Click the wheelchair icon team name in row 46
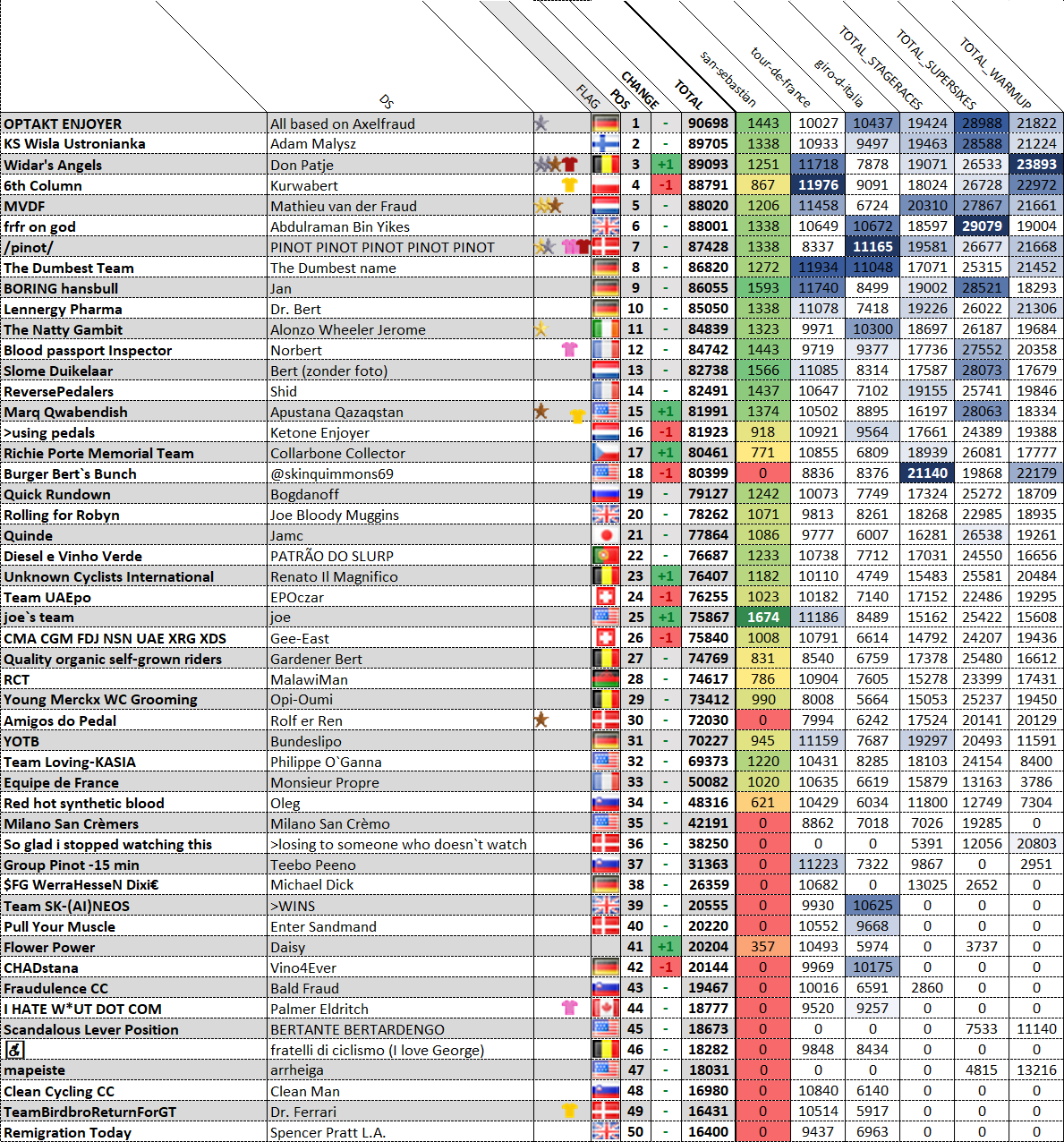This screenshot has width=1064, height=1142. click(14, 1049)
